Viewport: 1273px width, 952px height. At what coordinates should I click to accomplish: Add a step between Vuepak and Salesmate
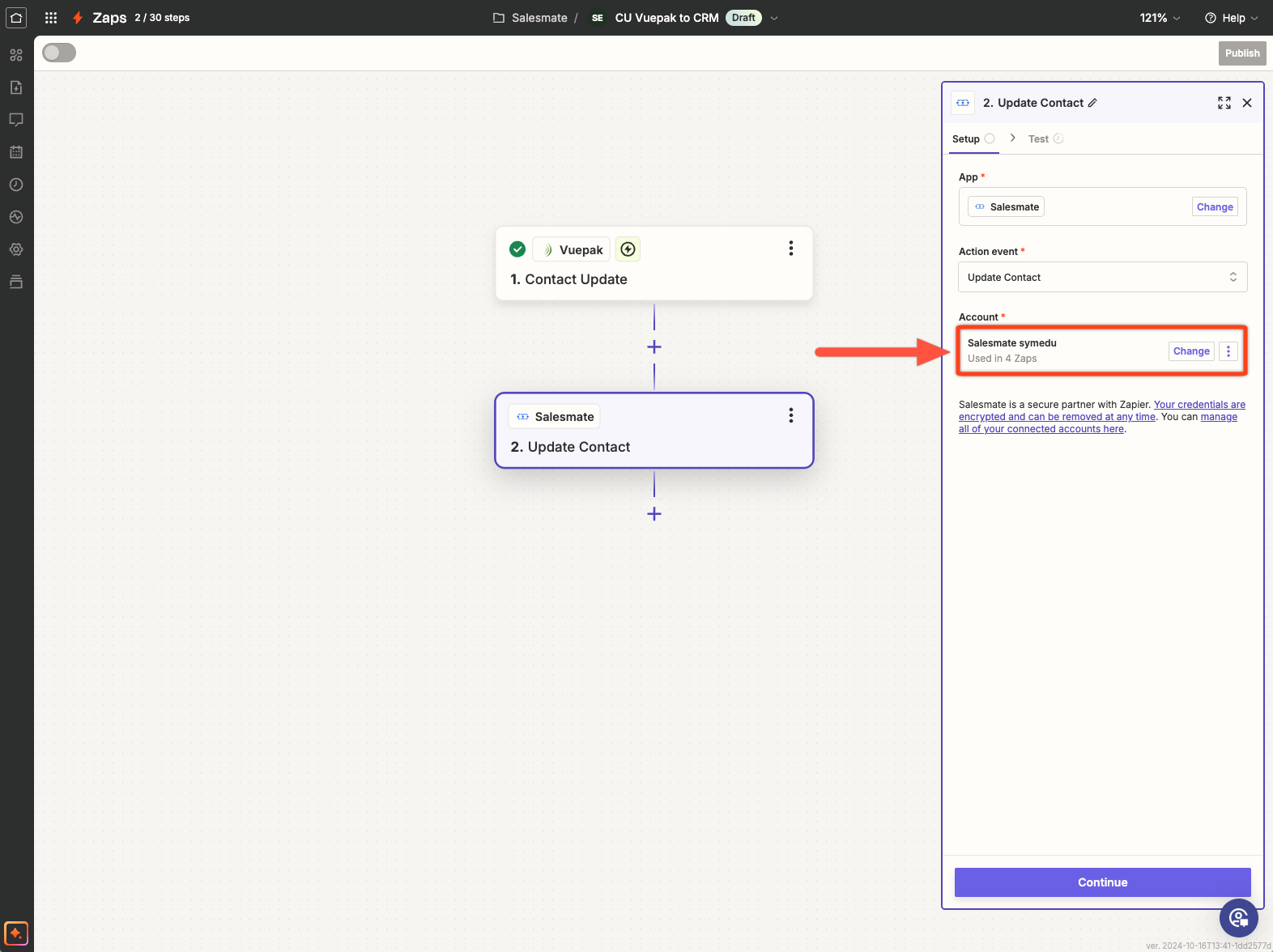(654, 347)
